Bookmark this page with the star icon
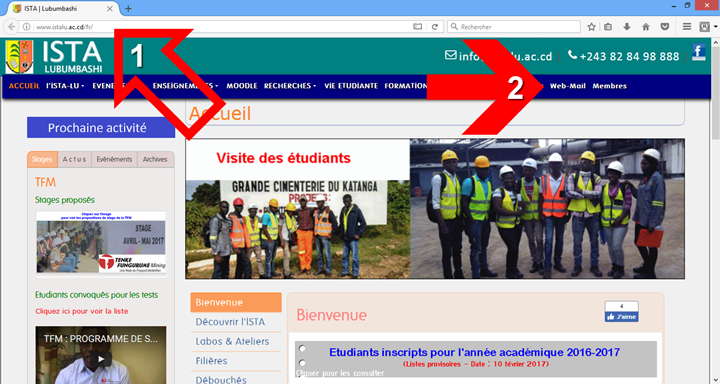This screenshot has height=384, width=720. point(591,27)
